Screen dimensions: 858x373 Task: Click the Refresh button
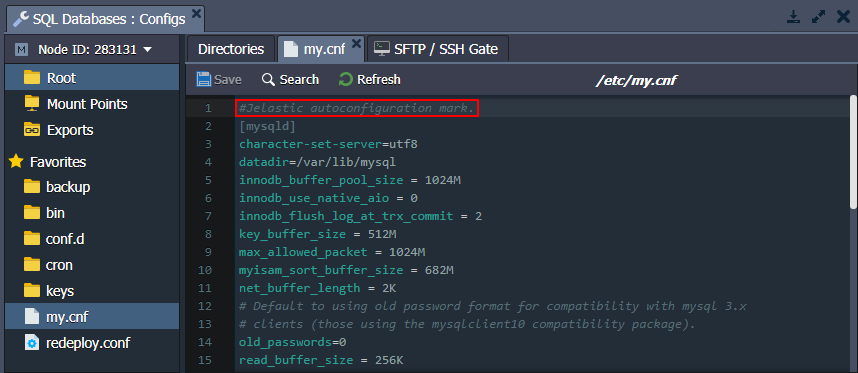point(370,80)
